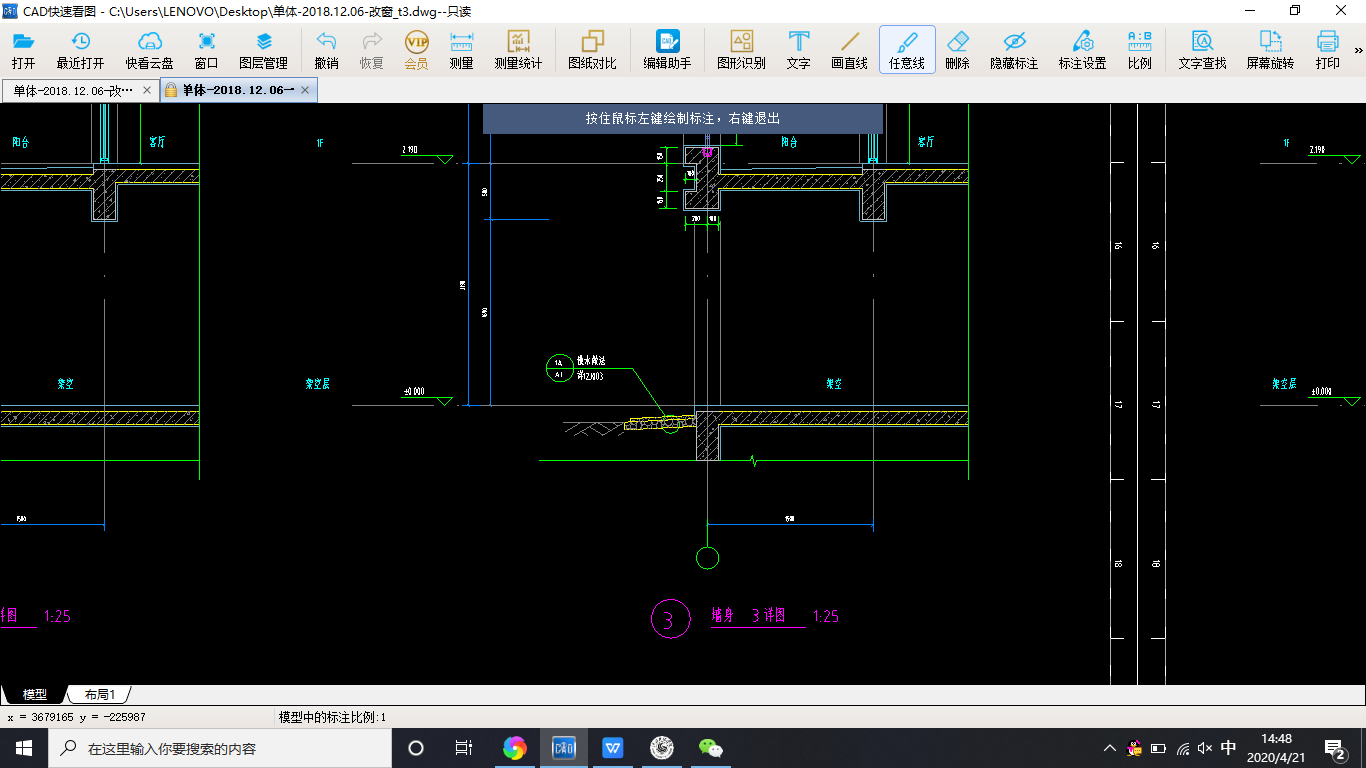
Task: Select the locked 单体-2018.12.06 tab
Action: [238, 90]
